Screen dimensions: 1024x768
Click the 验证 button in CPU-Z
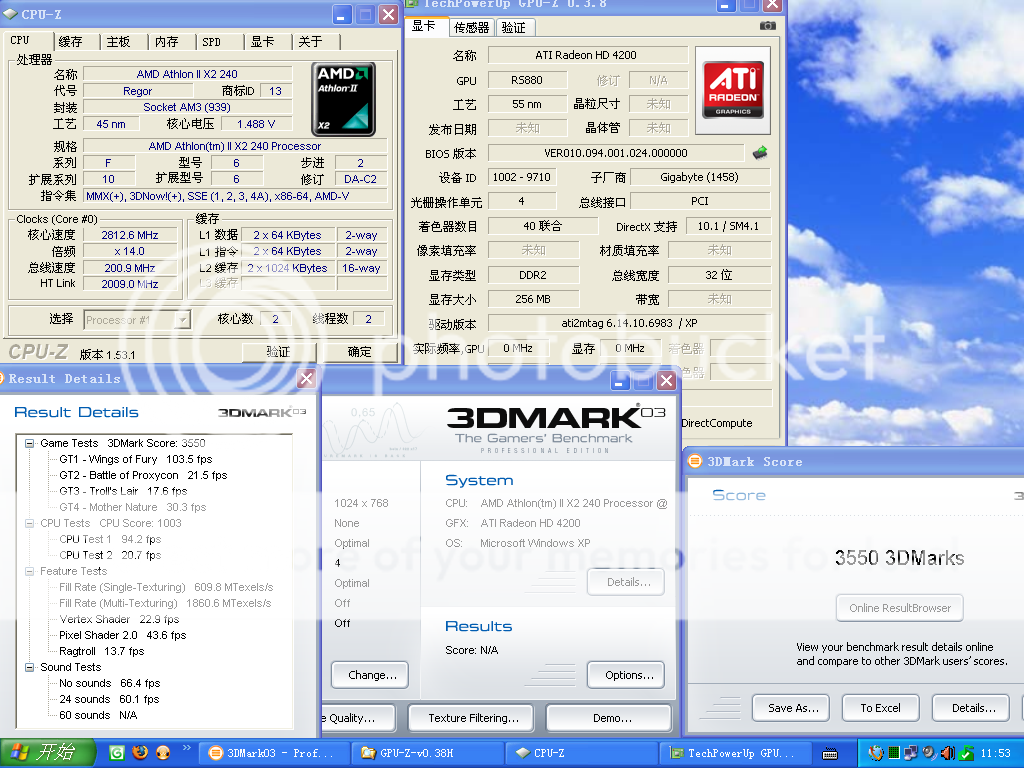point(278,352)
